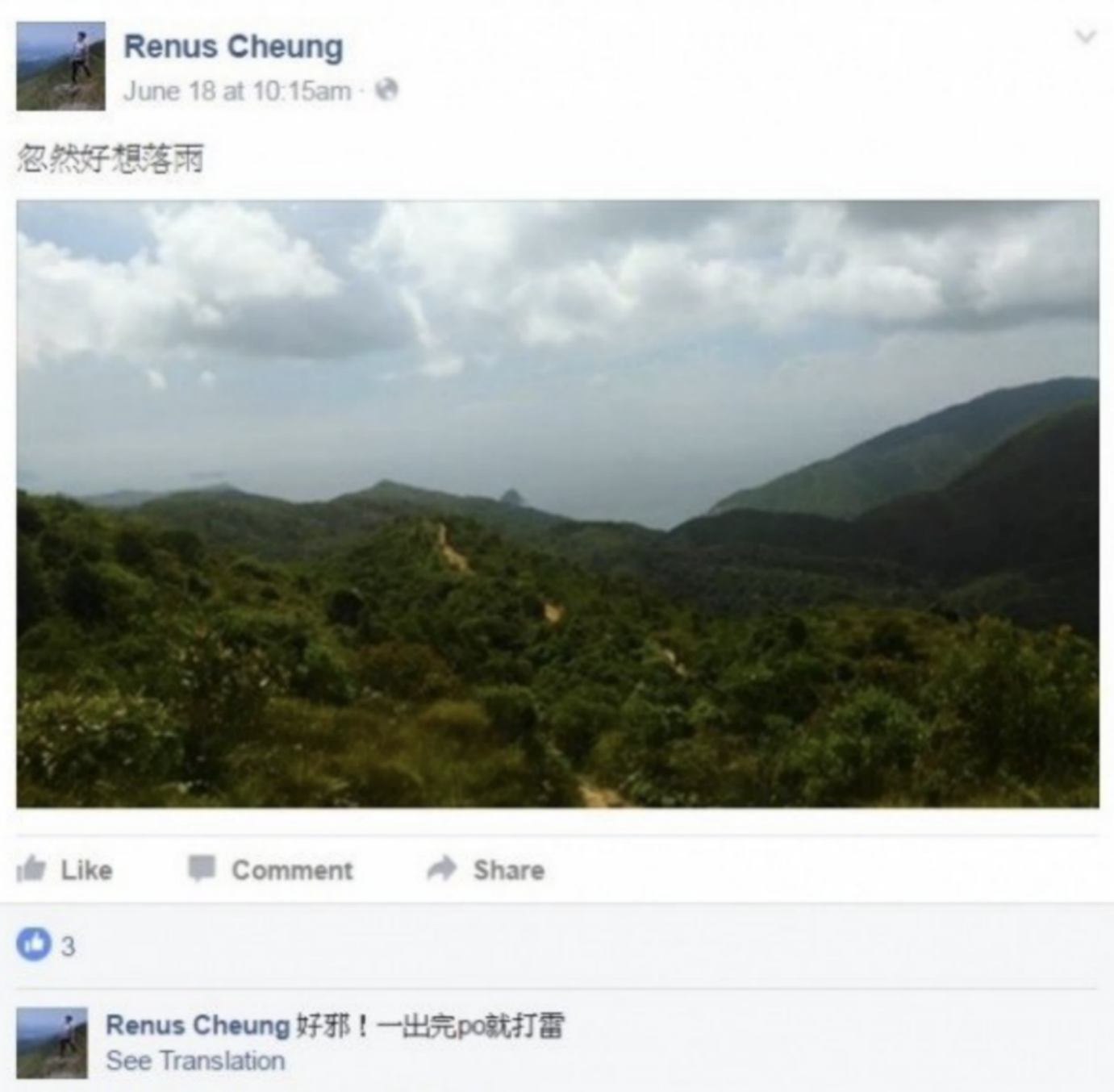Click the post caption 忽然好想落雨

pyautogui.click(x=111, y=159)
